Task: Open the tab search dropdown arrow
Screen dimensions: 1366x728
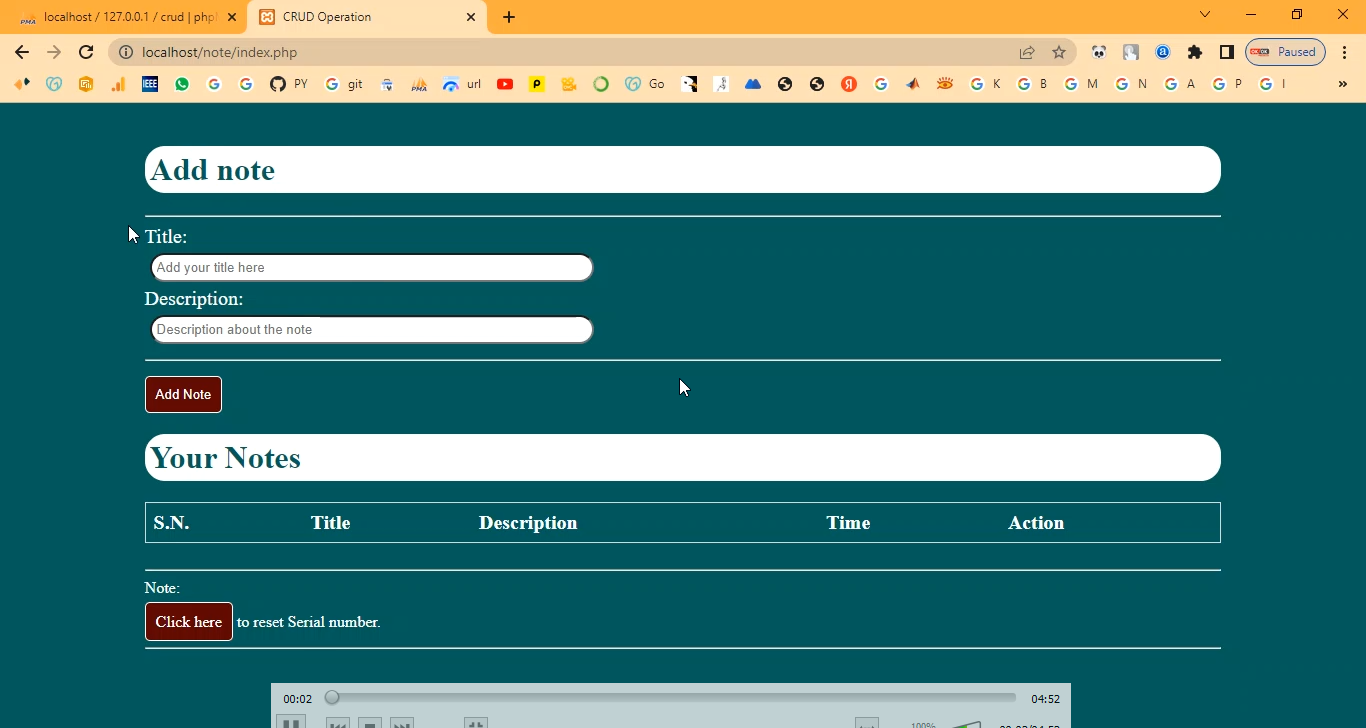Action: pos(1205,14)
